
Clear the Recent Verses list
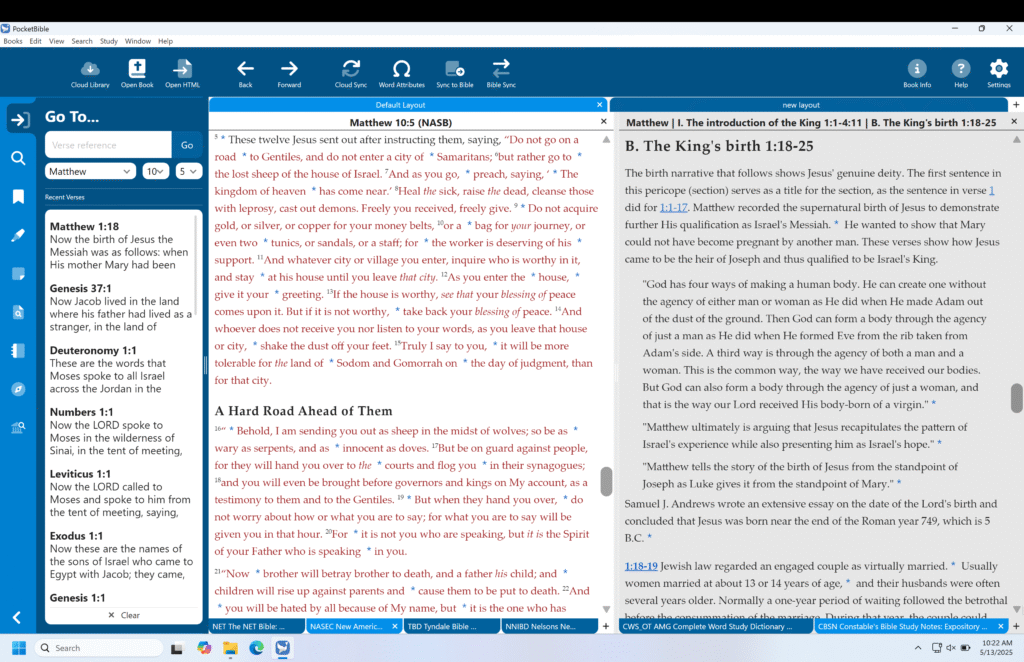click(x=123, y=615)
